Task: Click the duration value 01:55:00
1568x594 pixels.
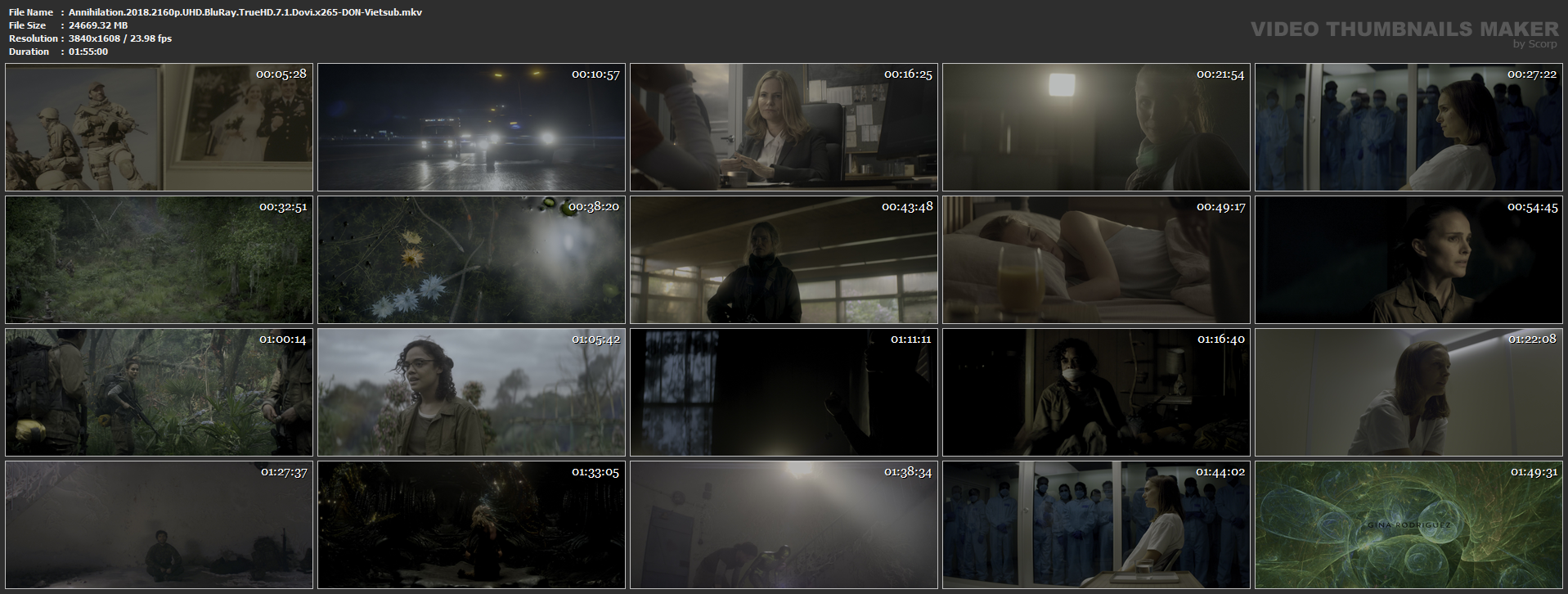Action: pyautogui.click(x=88, y=52)
